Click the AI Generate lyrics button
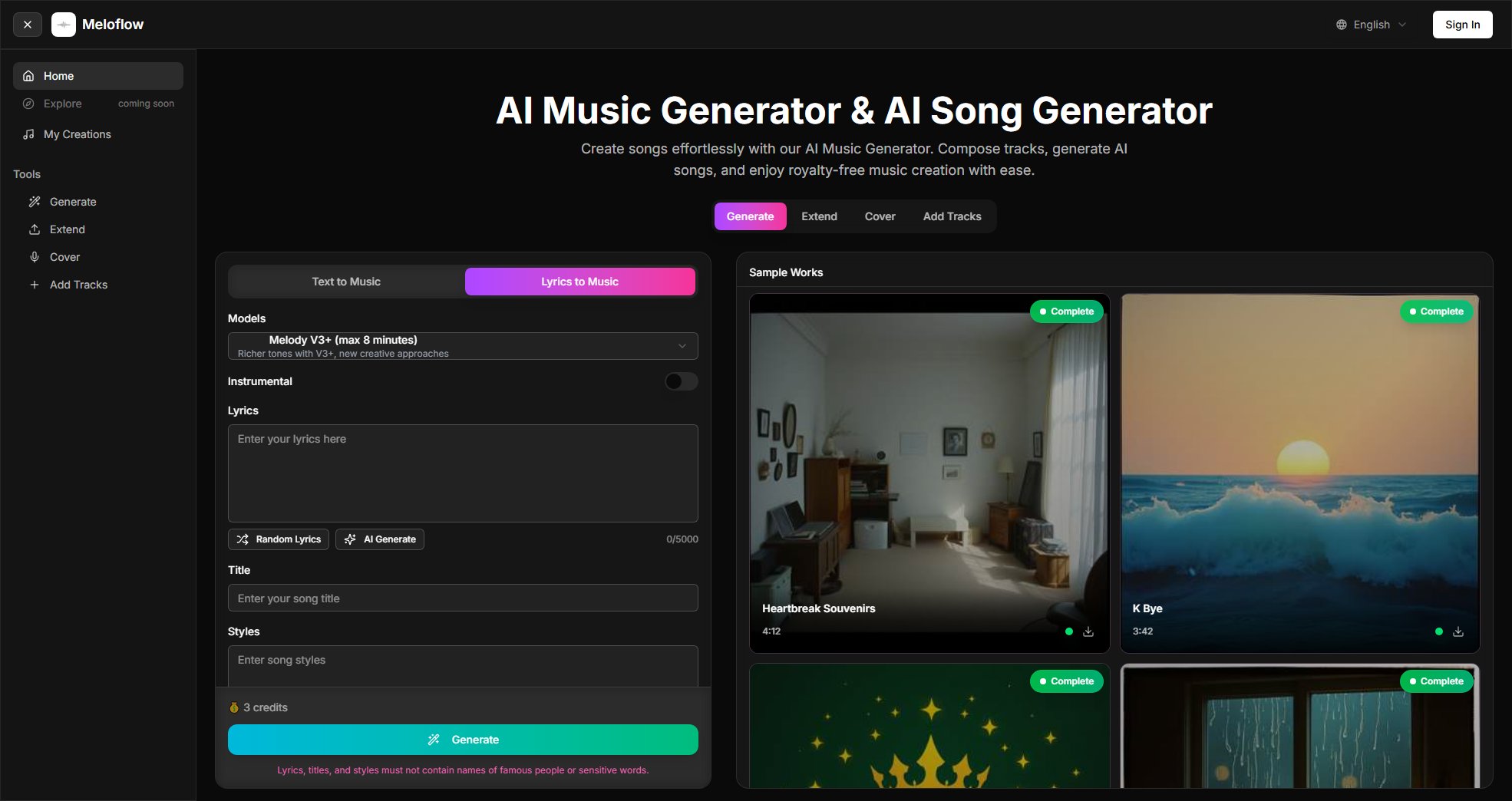Screen dimensions: 1512x801 (380, 539)
